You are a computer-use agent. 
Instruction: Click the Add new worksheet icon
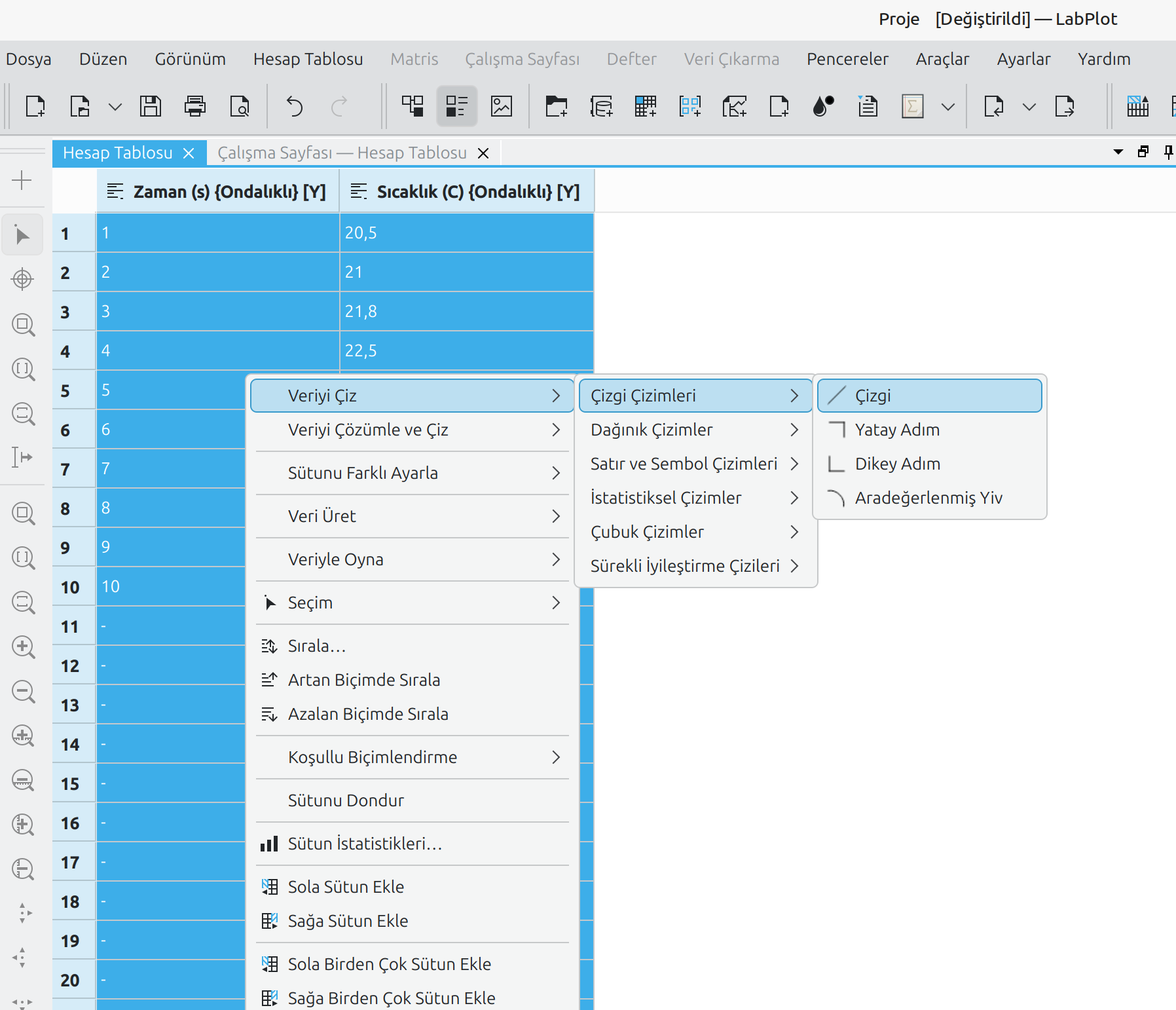735,105
